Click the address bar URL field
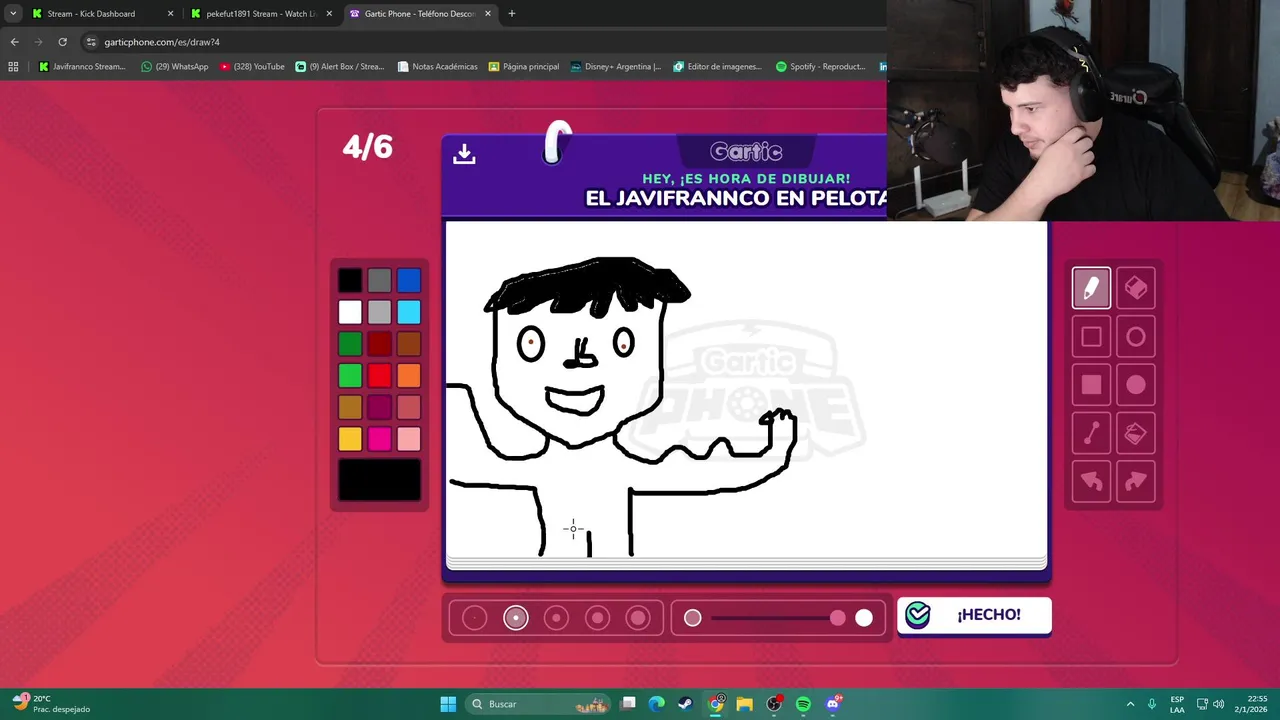The height and width of the screenshot is (720, 1280). (x=480, y=42)
